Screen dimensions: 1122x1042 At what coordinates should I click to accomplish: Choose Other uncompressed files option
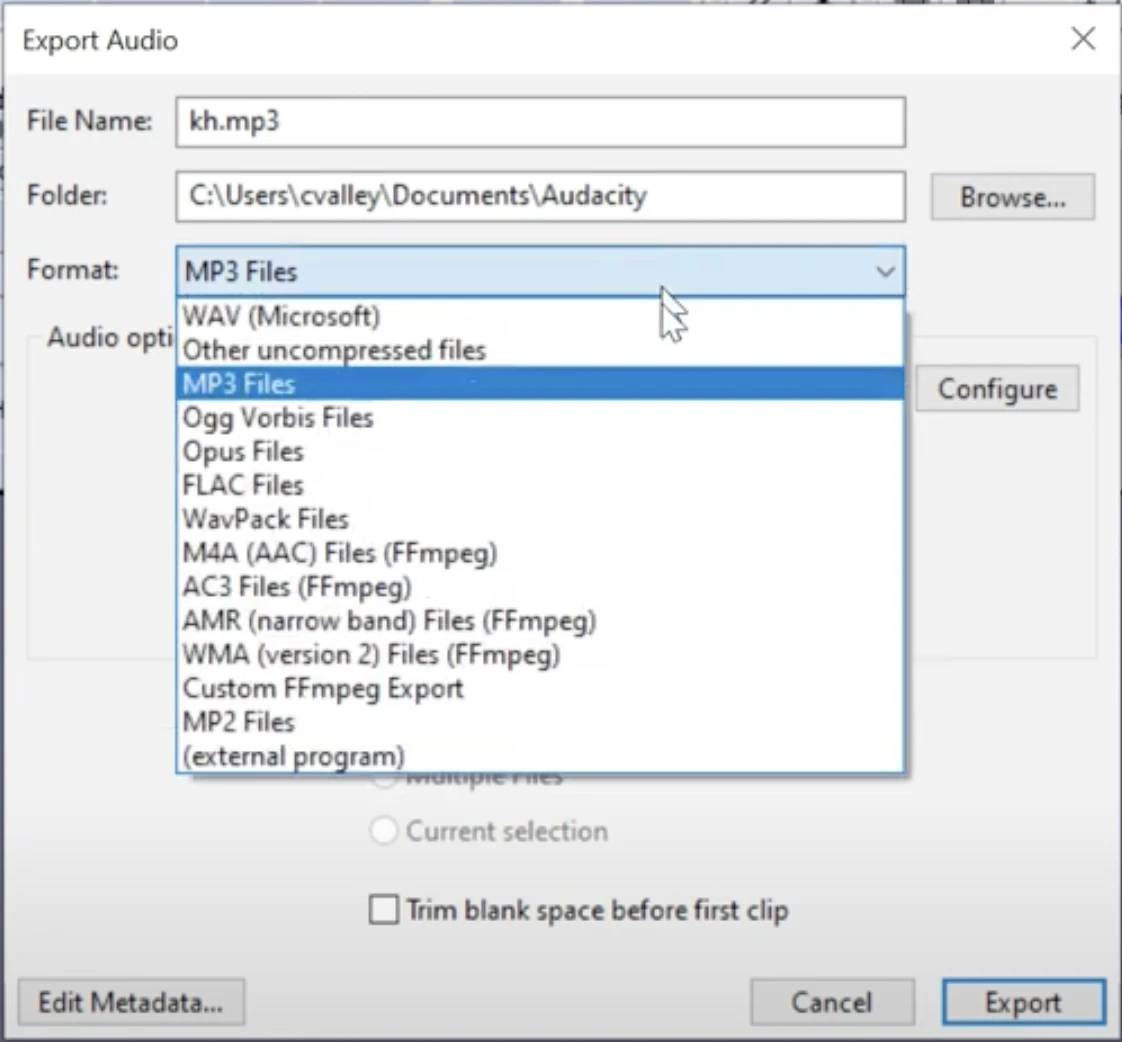point(334,351)
